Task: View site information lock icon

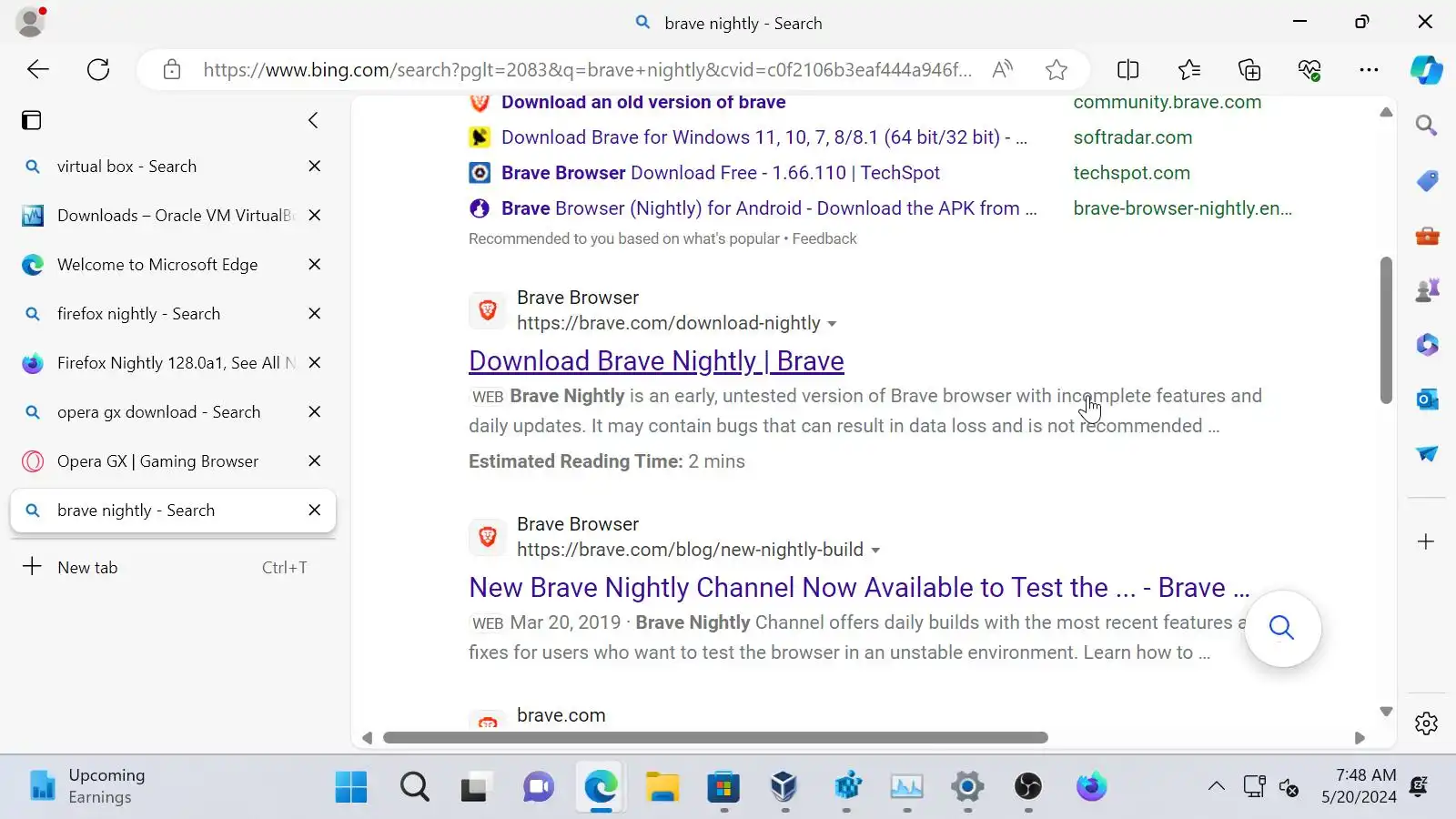Action: click(172, 70)
